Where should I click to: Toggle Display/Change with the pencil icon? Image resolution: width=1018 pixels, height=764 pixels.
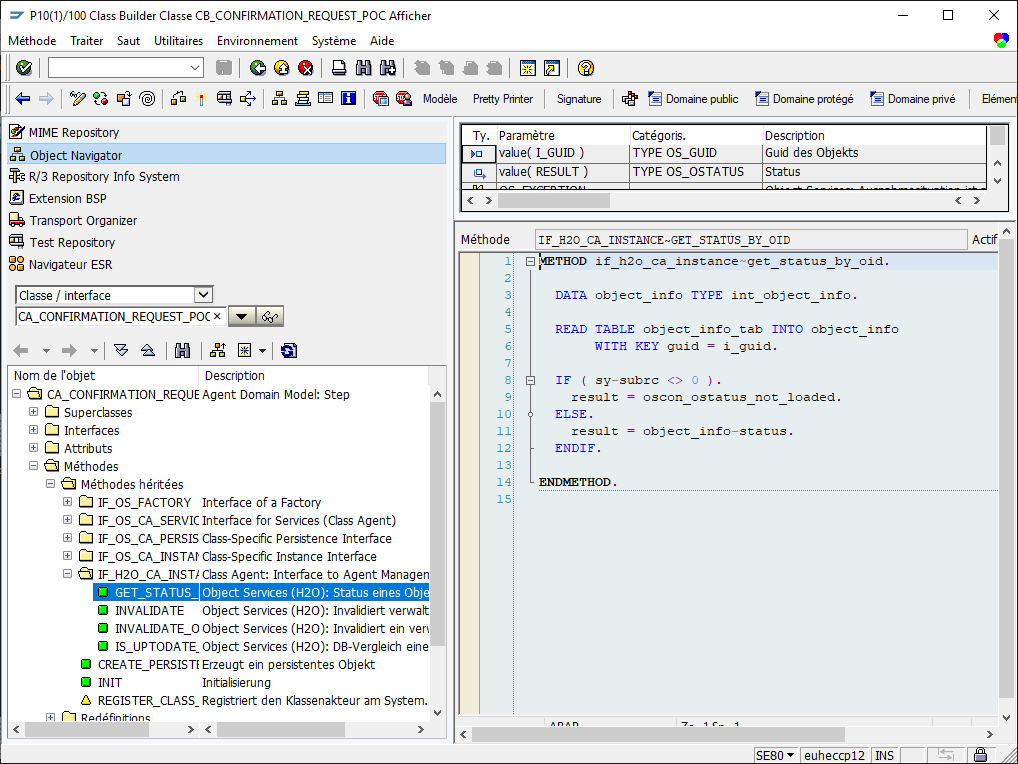(78, 99)
